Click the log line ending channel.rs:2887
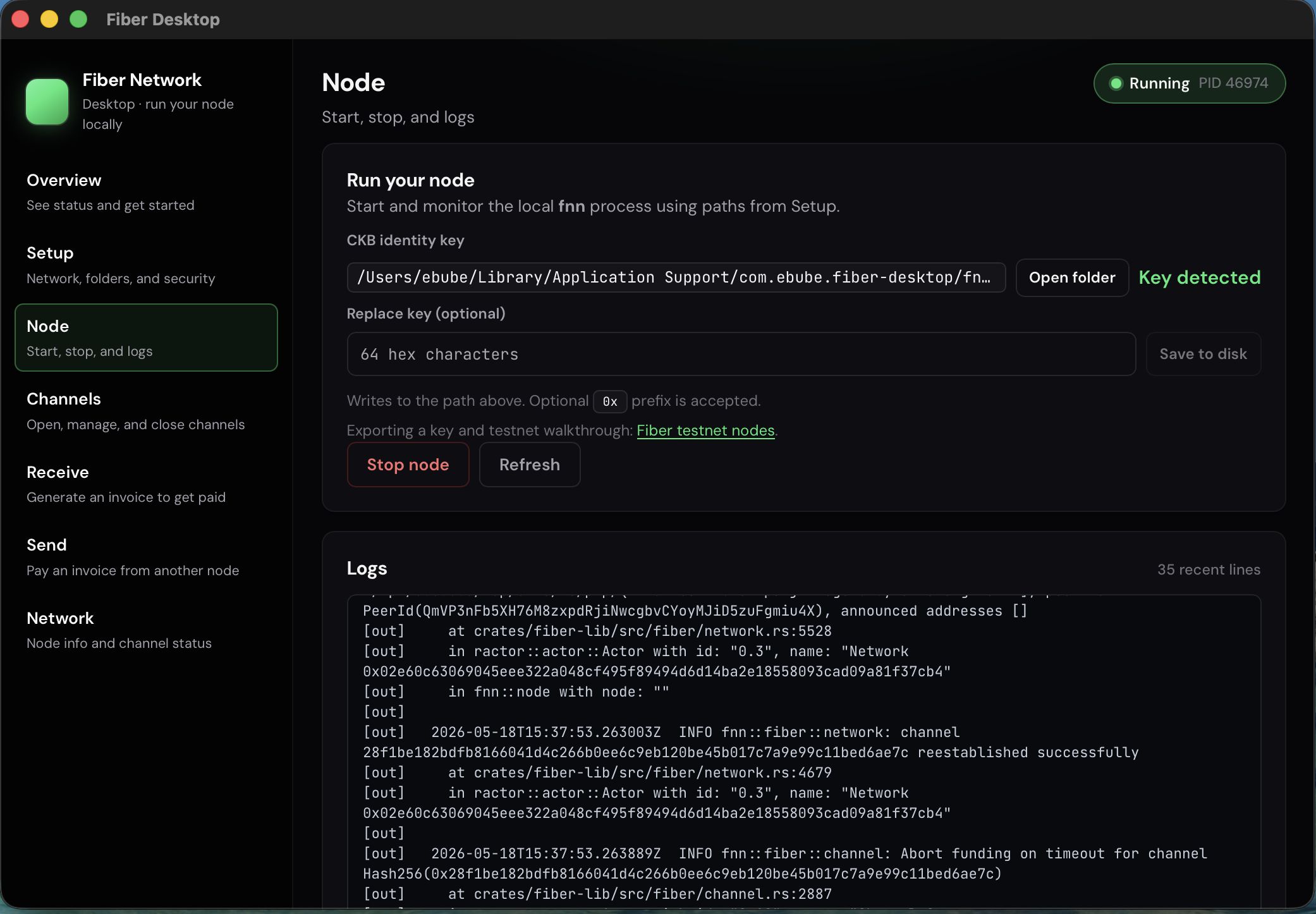 click(597, 894)
